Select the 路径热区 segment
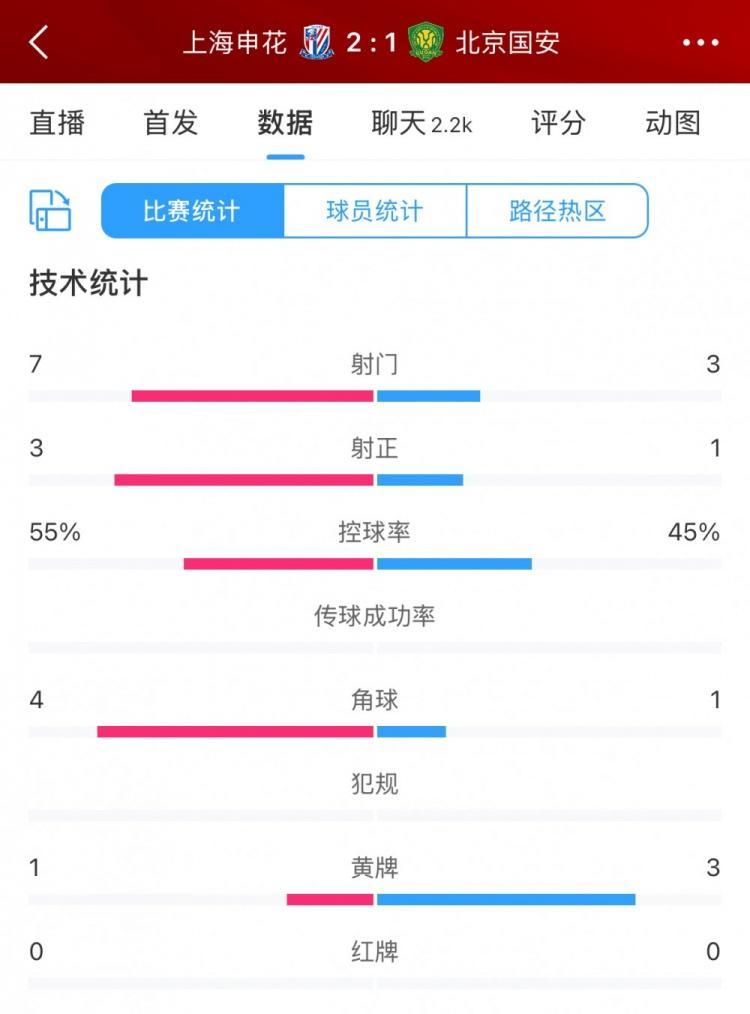750x1014 pixels. [x=557, y=211]
